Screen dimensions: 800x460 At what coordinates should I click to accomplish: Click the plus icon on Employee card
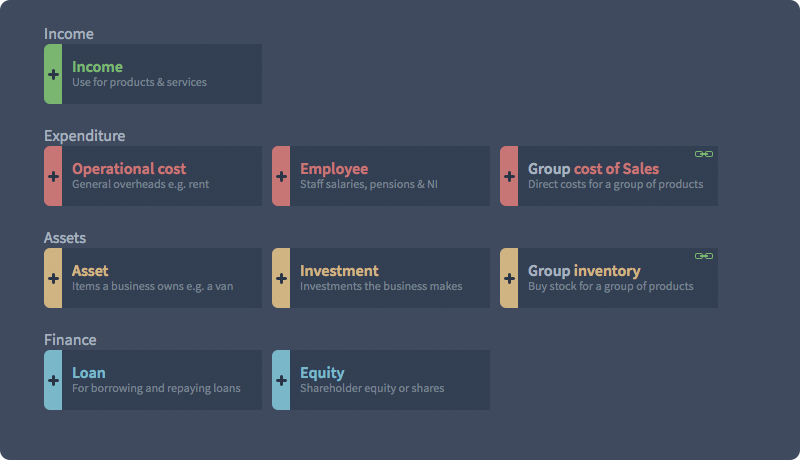point(281,176)
